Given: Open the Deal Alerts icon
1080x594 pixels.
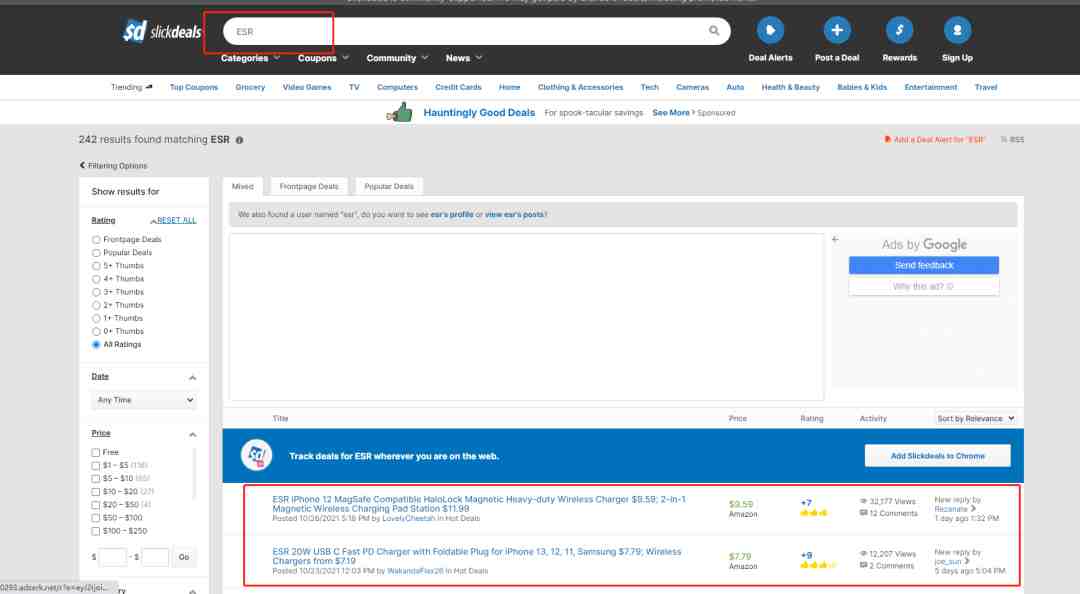Looking at the screenshot, I should (x=770, y=30).
